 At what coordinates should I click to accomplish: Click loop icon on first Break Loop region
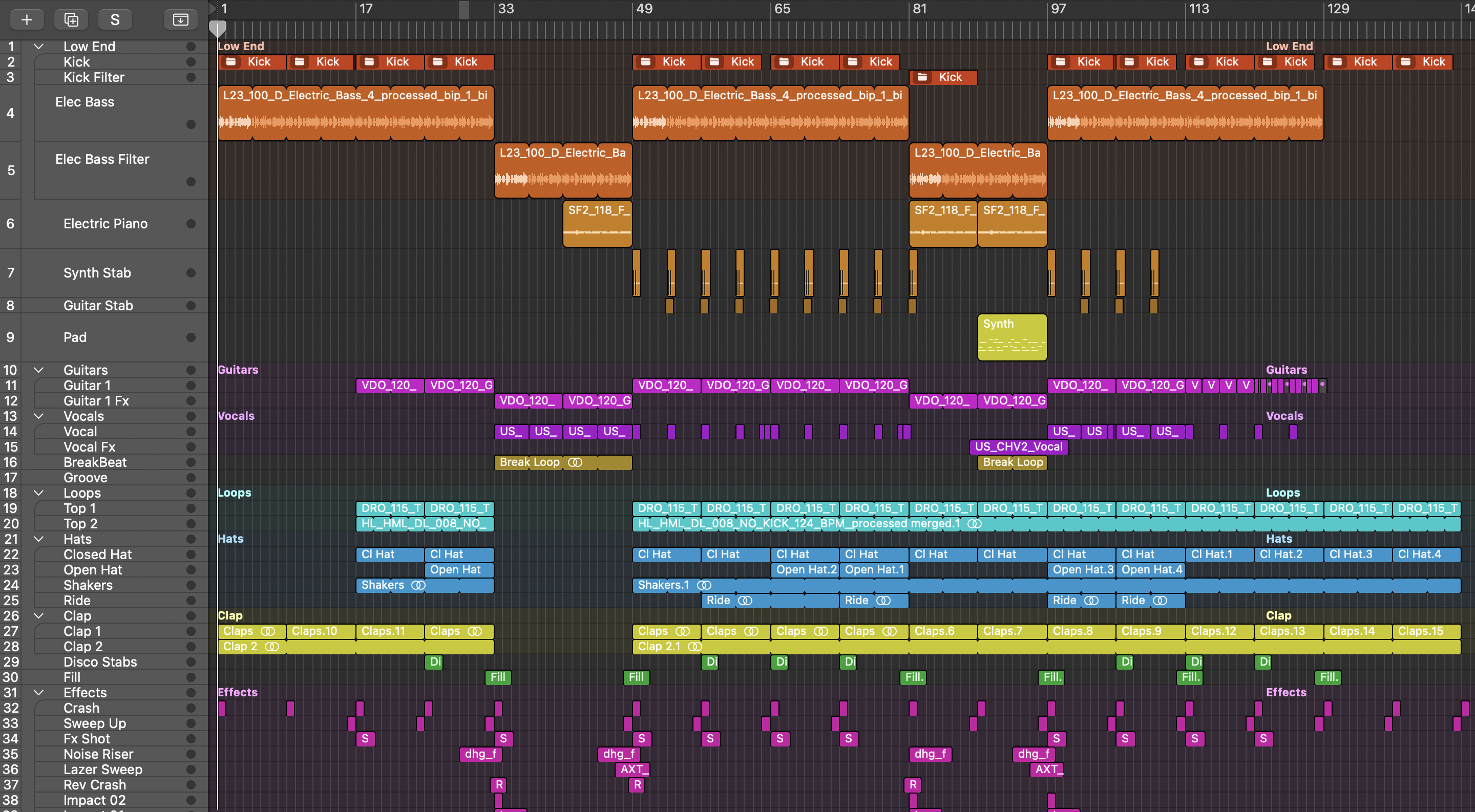coord(575,462)
